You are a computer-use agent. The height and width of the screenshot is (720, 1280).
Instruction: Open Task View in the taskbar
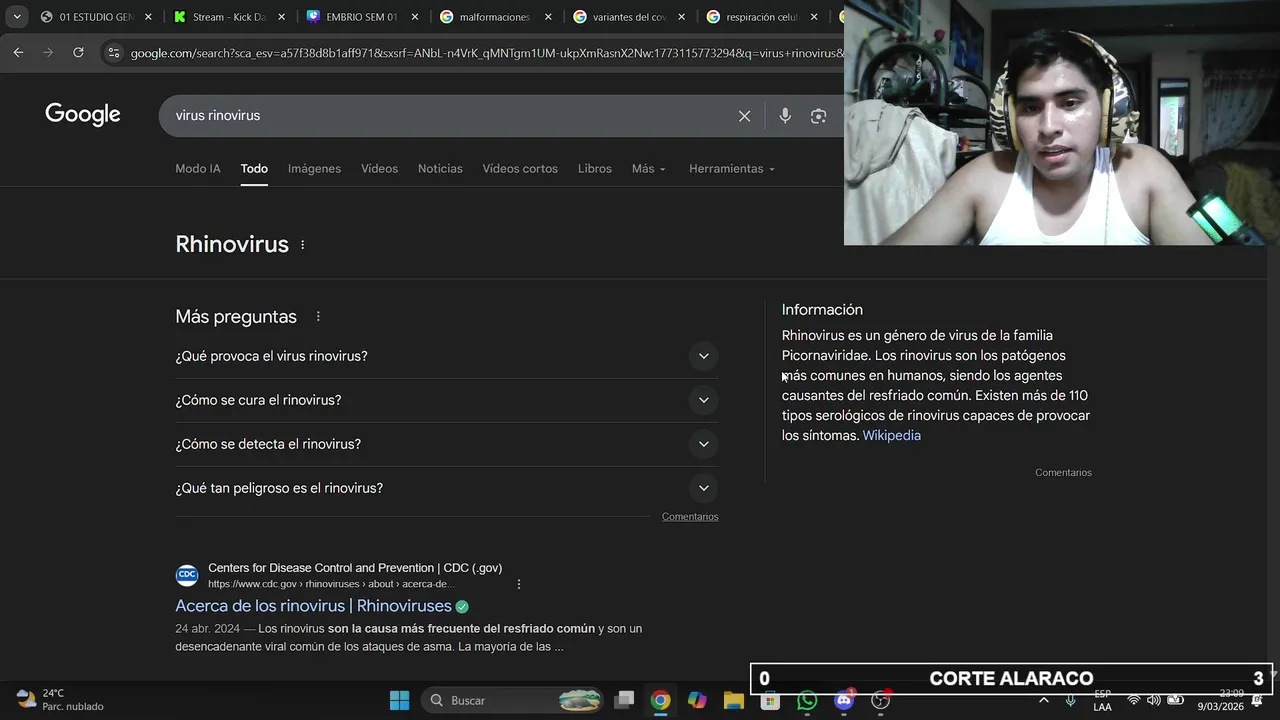pos(624,700)
